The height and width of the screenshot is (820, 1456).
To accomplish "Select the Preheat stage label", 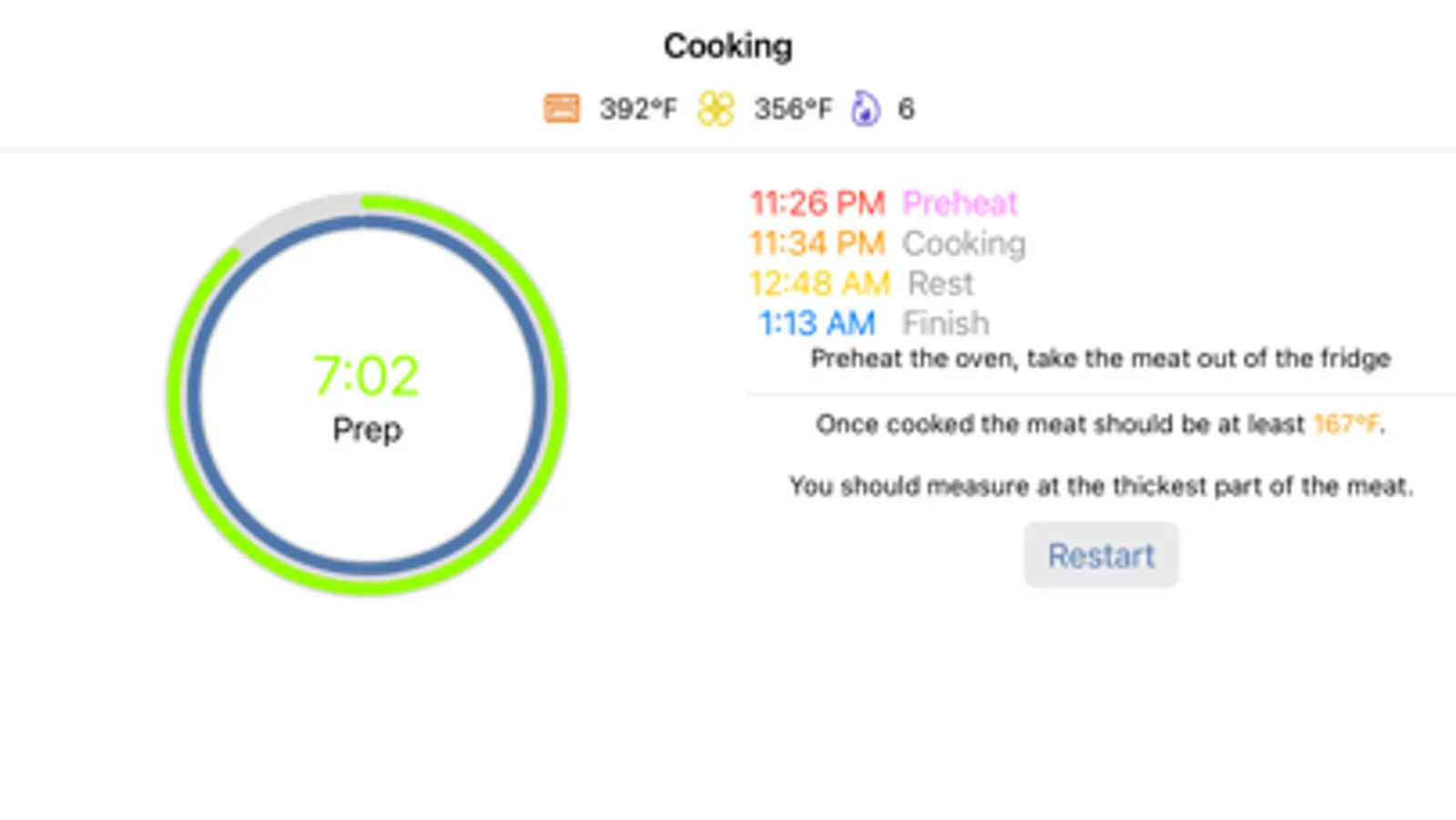I will (x=959, y=203).
